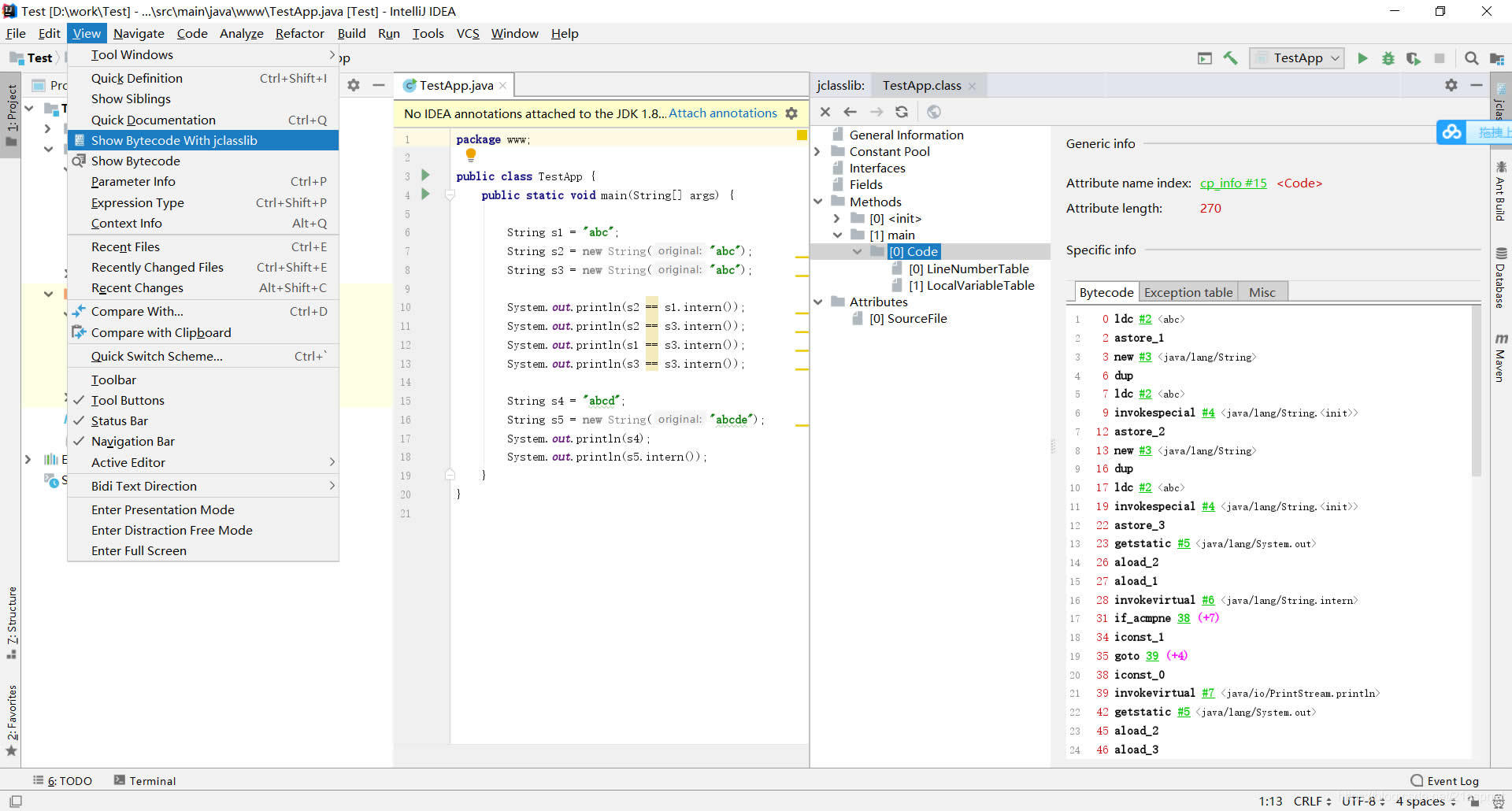Close jclasslib view with the X icon
1512x811 pixels.
pos(825,112)
